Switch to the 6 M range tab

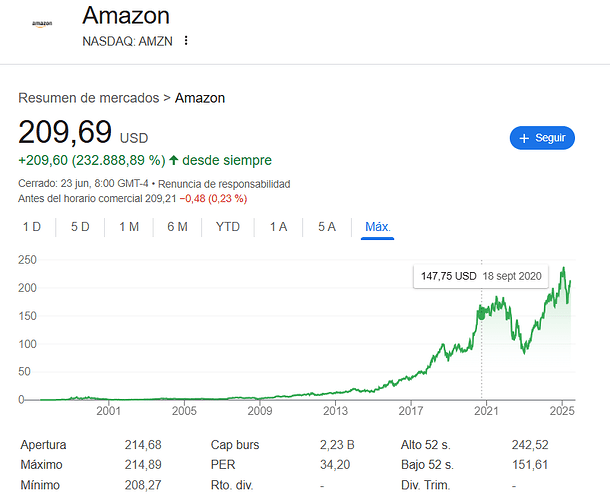(x=177, y=227)
